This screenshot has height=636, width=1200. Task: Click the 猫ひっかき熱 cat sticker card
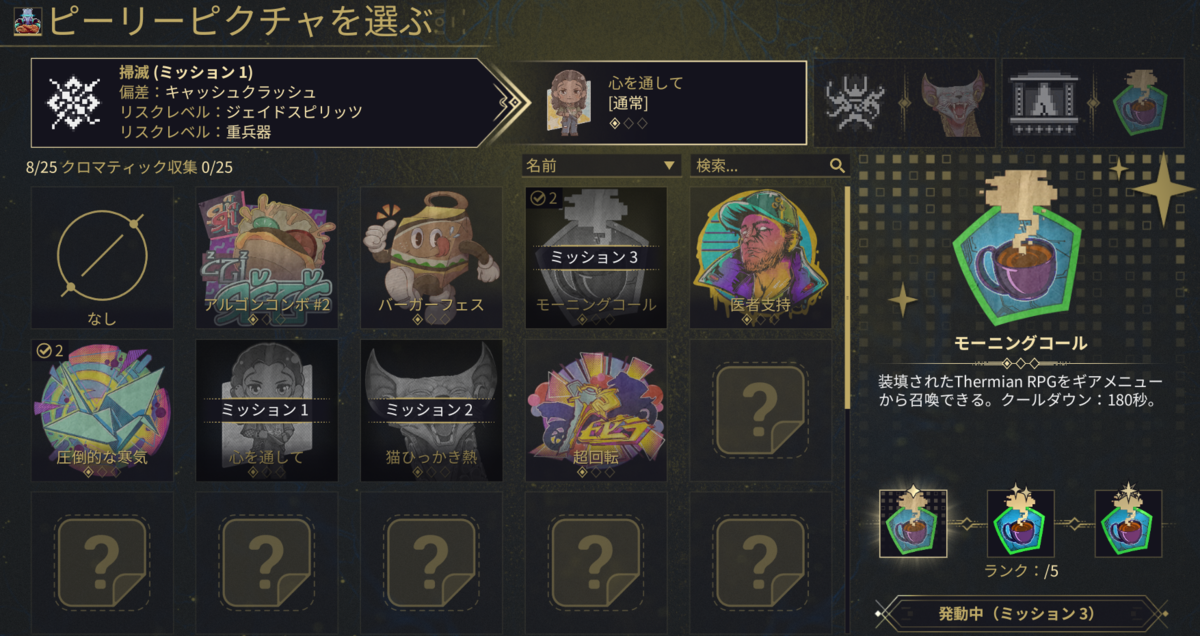(x=430, y=410)
